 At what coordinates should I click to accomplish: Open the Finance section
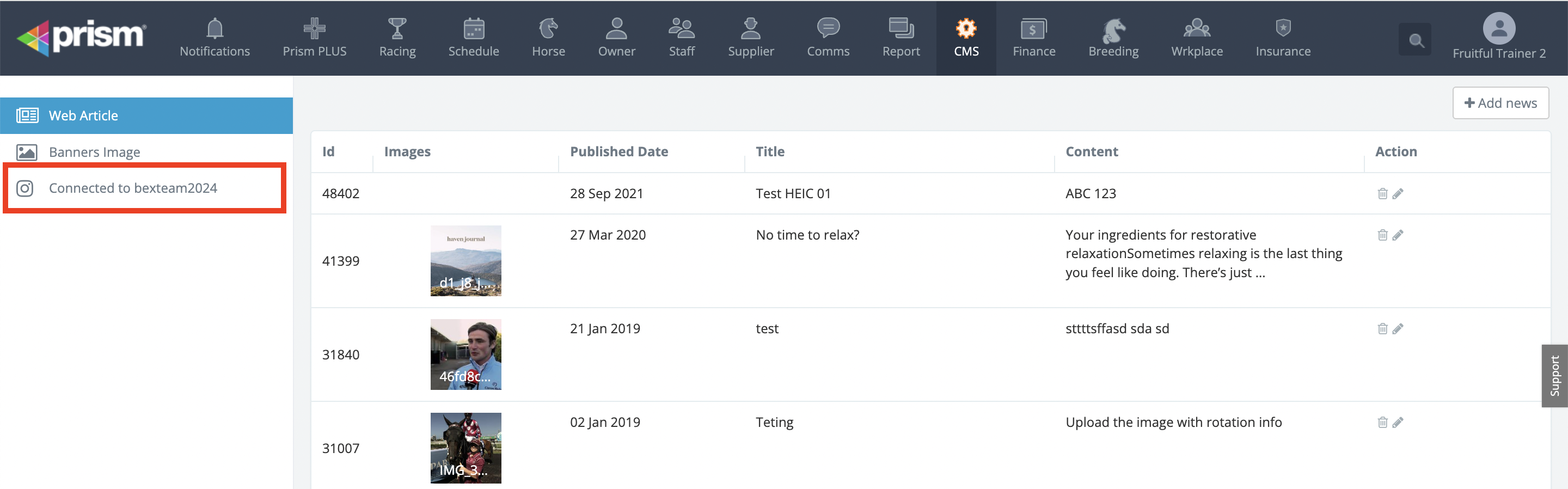(1033, 38)
